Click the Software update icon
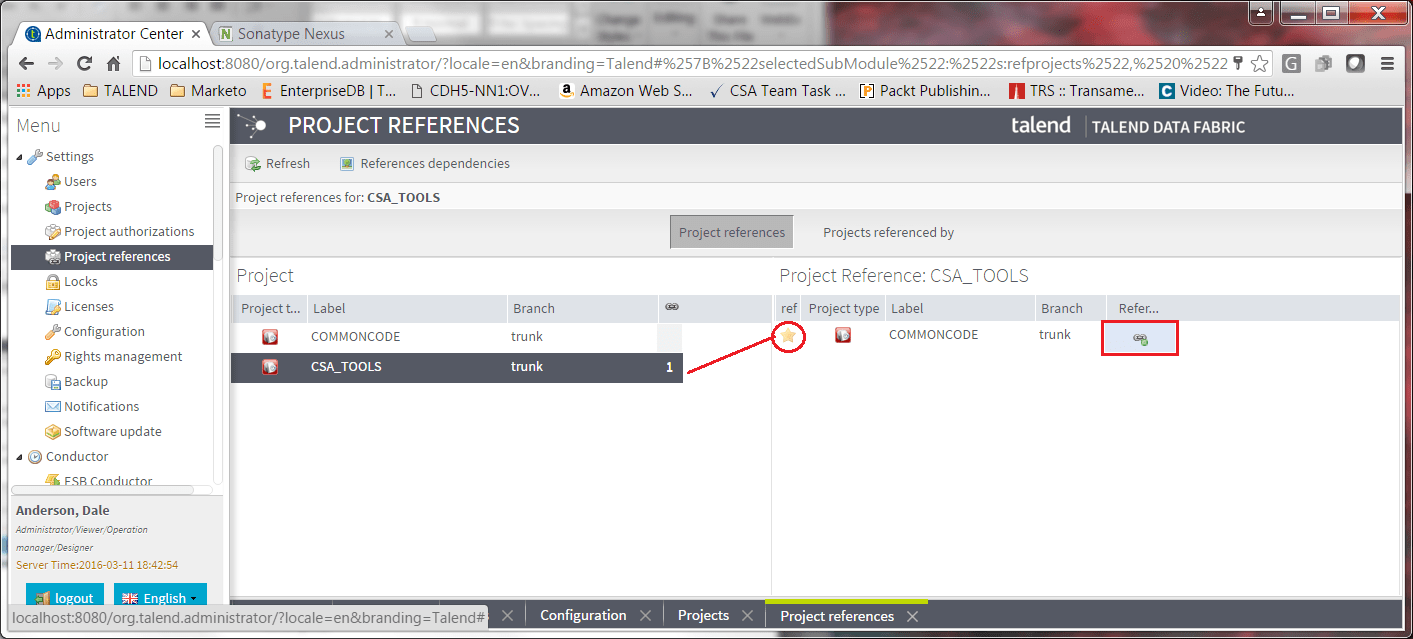Viewport: 1413px width, 639px height. coord(55,431)
